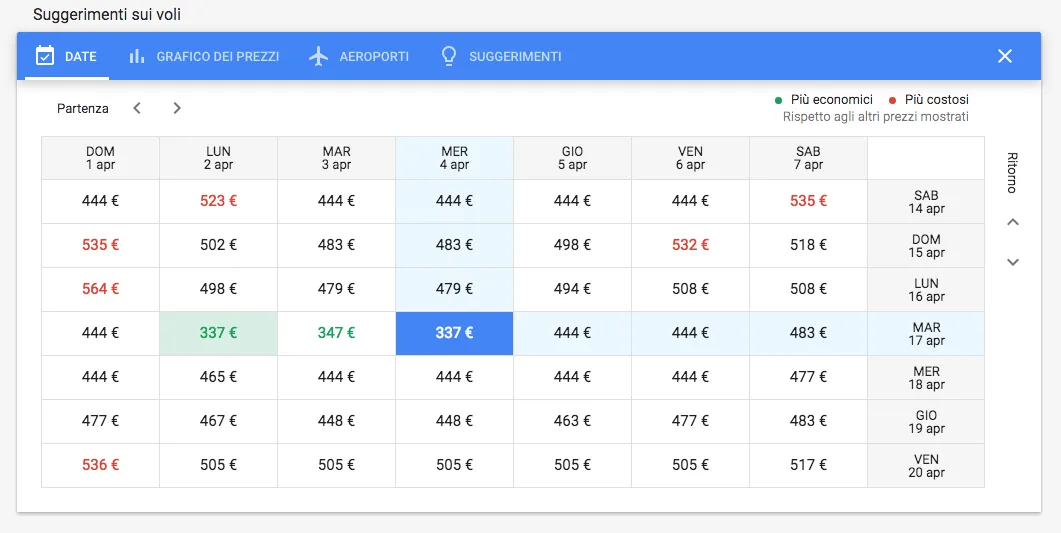Screen dimensions: 1061x533
Task: Advance to next departure dates
Action: [x=177, y=108]
